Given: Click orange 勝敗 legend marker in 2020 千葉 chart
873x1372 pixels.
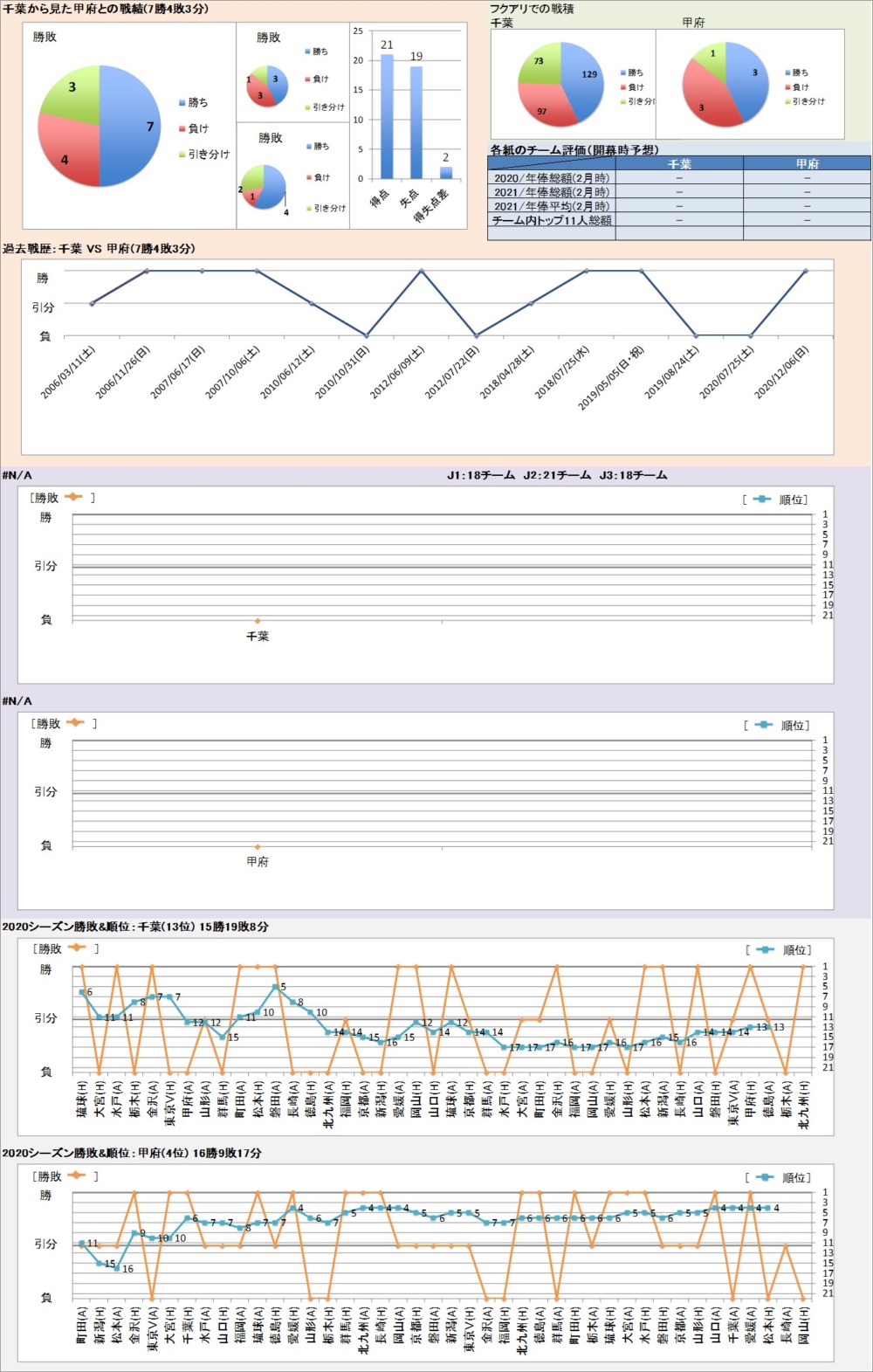Looking at the screenshot, I should (76, 948).
